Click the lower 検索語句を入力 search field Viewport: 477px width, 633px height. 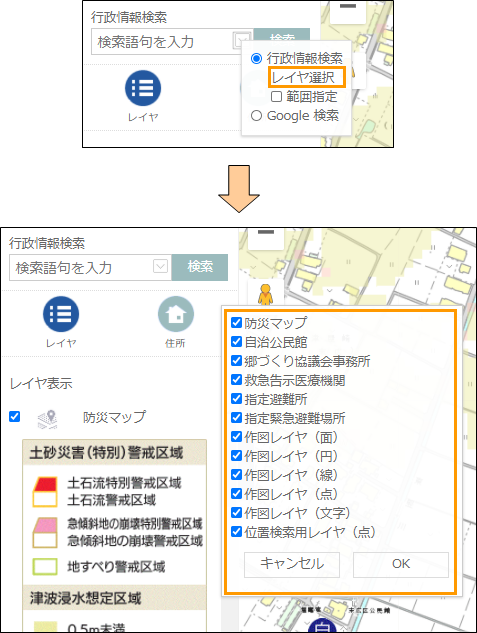83,267
